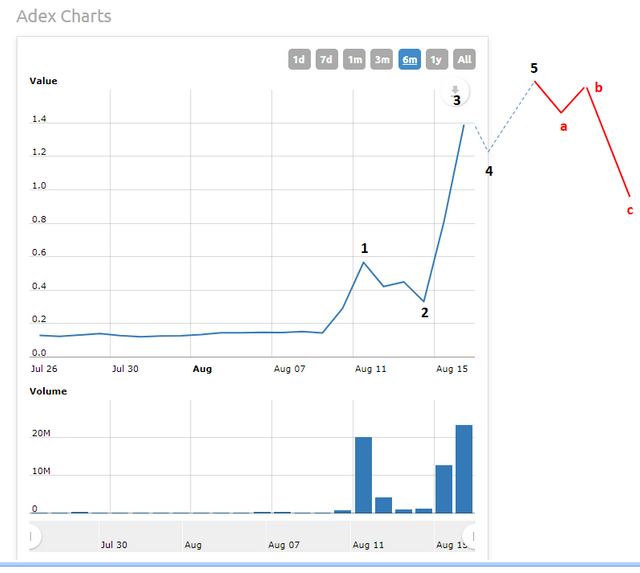Click the price peak labeled 1
Image resolution: width=640 pixels, height=573 pixels.
(364, 262)
